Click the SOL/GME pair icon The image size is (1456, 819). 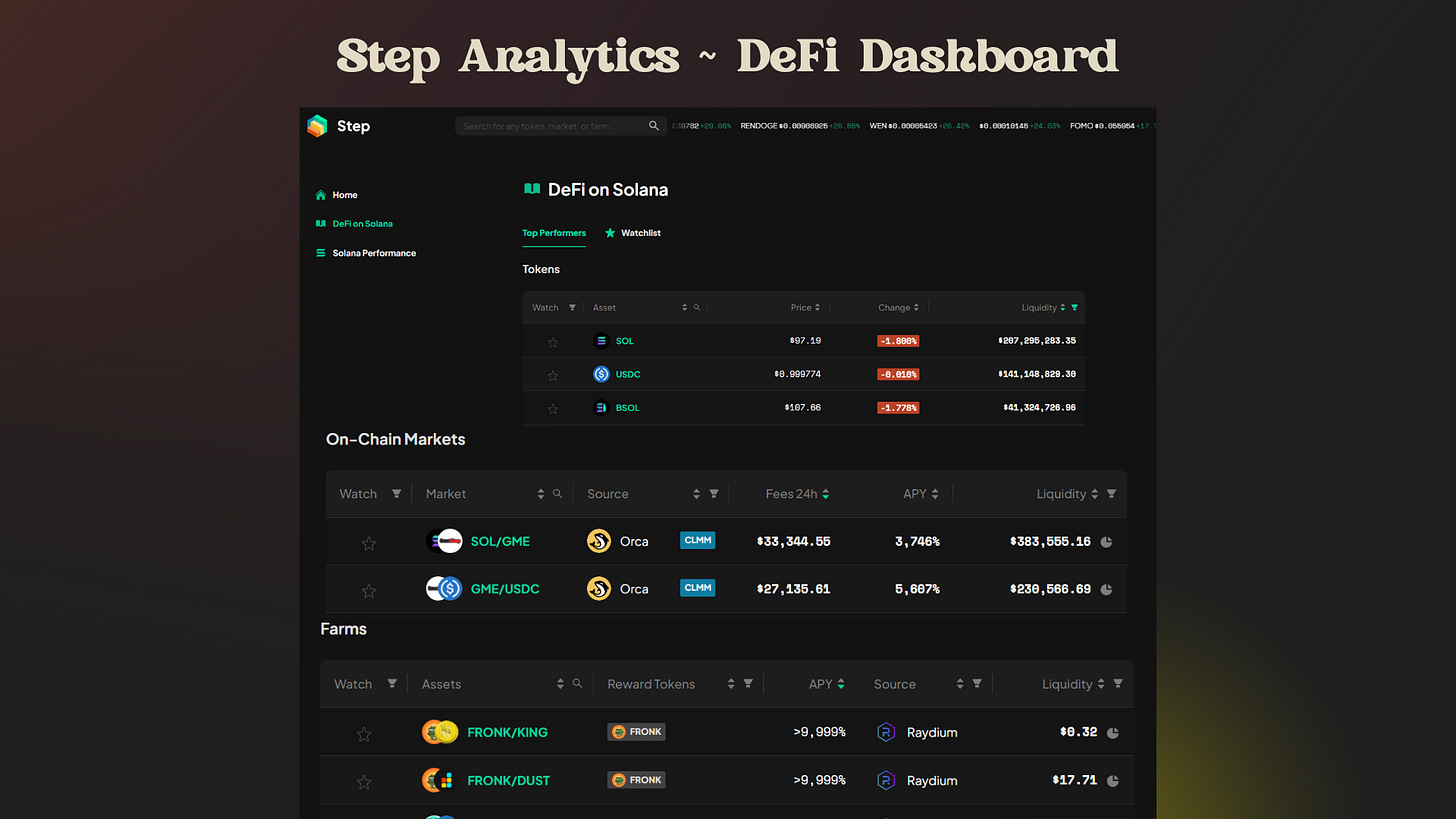click(x=444, y=541)
